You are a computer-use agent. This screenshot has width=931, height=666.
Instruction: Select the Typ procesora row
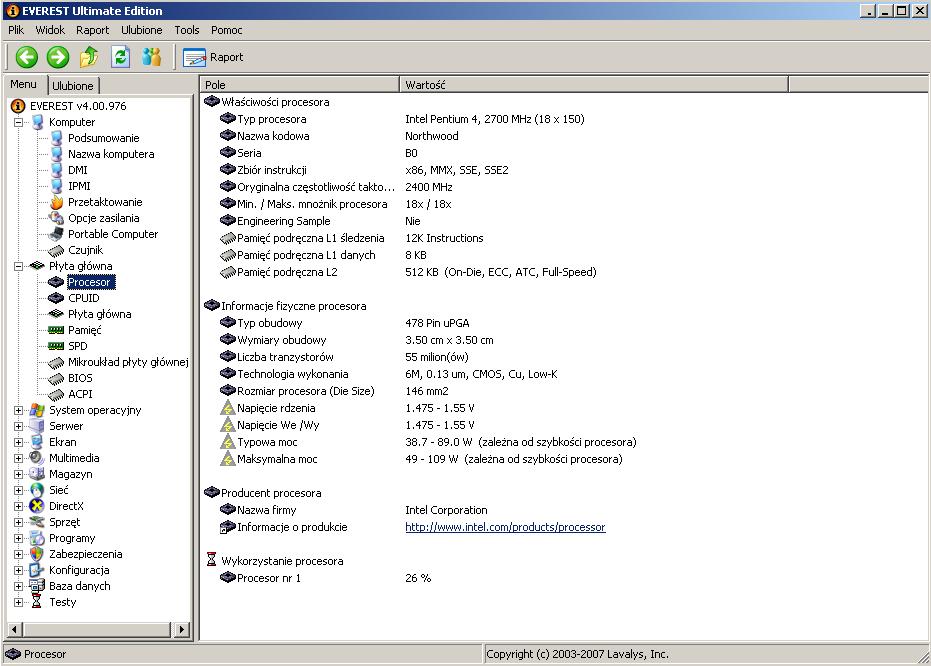[x=402, y=119]
